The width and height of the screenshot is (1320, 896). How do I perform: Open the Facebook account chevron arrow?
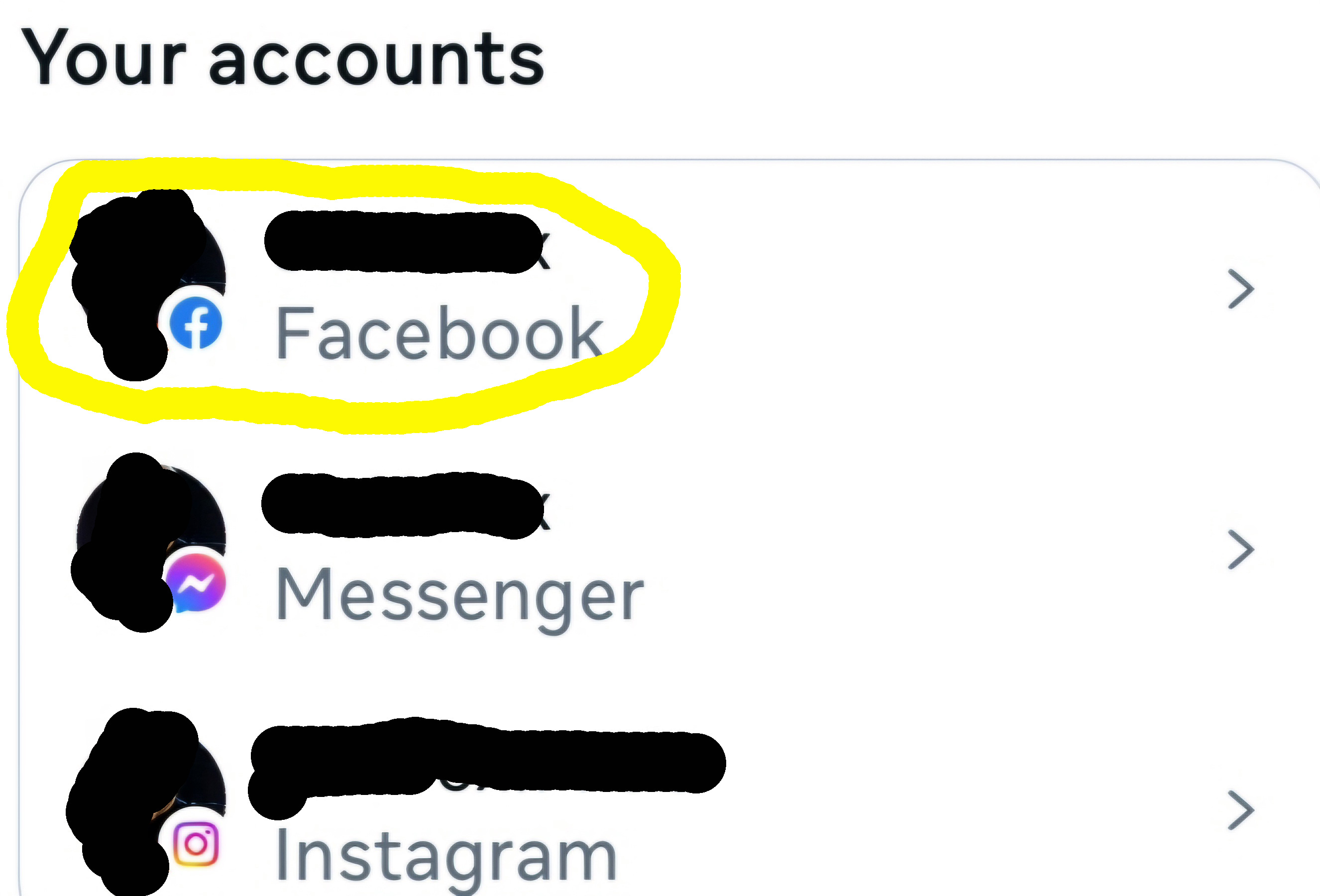(x=1240, y=289)
